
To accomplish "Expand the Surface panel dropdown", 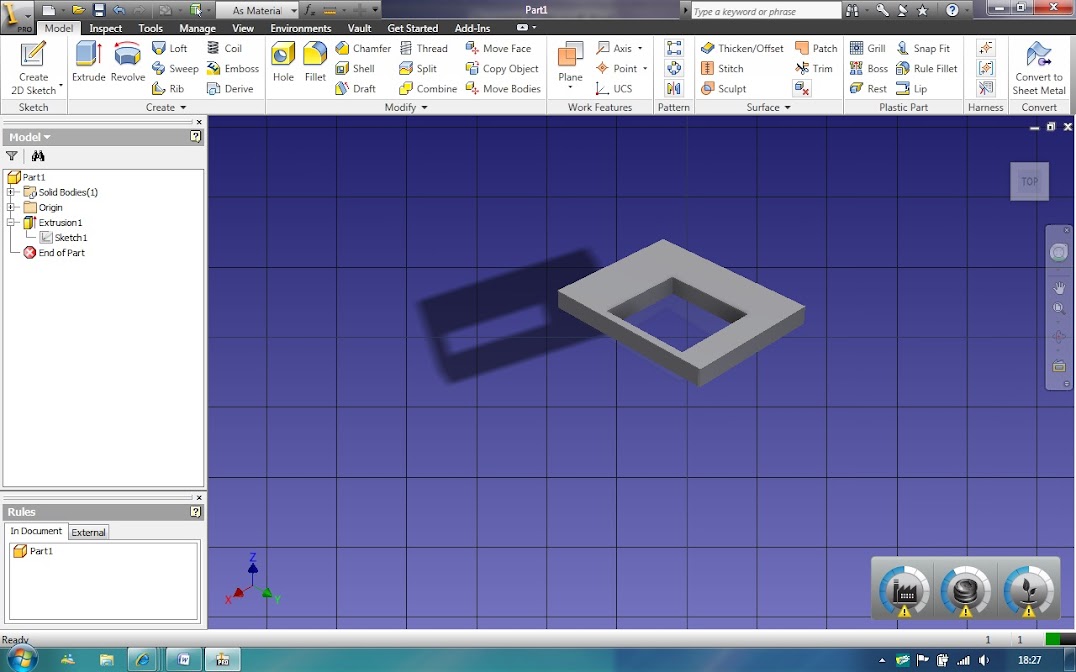I will (769, 107).
